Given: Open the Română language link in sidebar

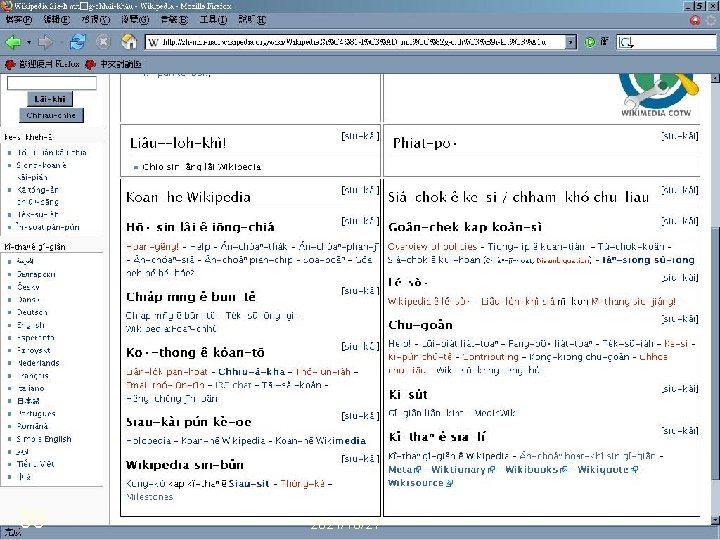Looking at the screenshot, I should [32, 426].
